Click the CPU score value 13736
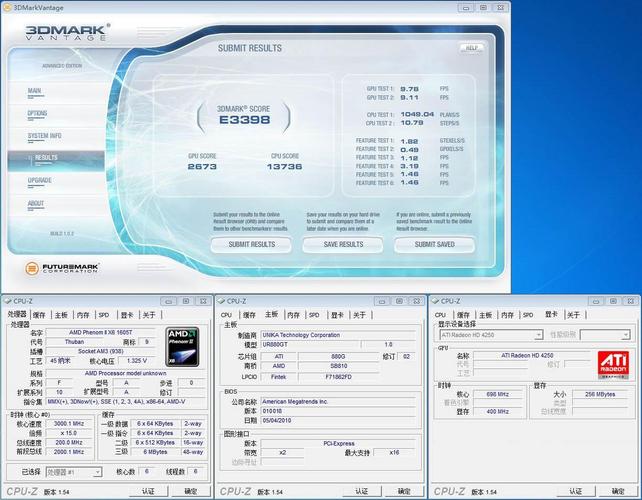642x500 pixels. pos(285,167)
